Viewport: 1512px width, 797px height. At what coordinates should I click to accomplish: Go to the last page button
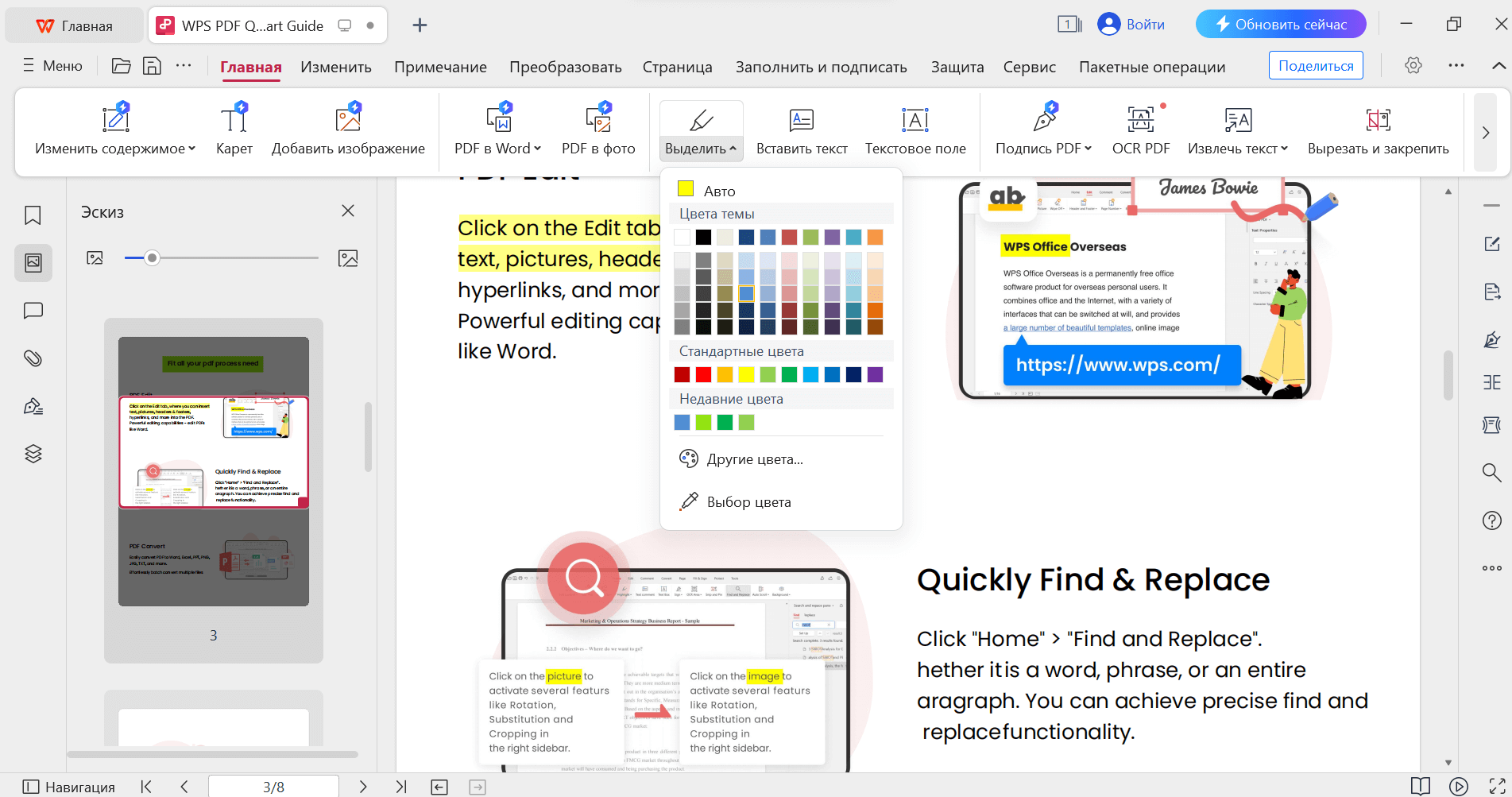click(x=401, y=787)
